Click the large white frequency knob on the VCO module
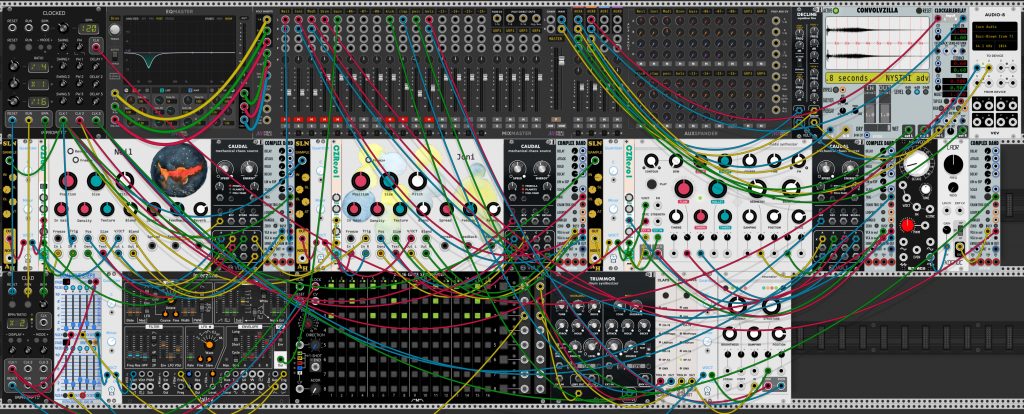Viewport: 1024px width, 414px height. pos(918,164)
